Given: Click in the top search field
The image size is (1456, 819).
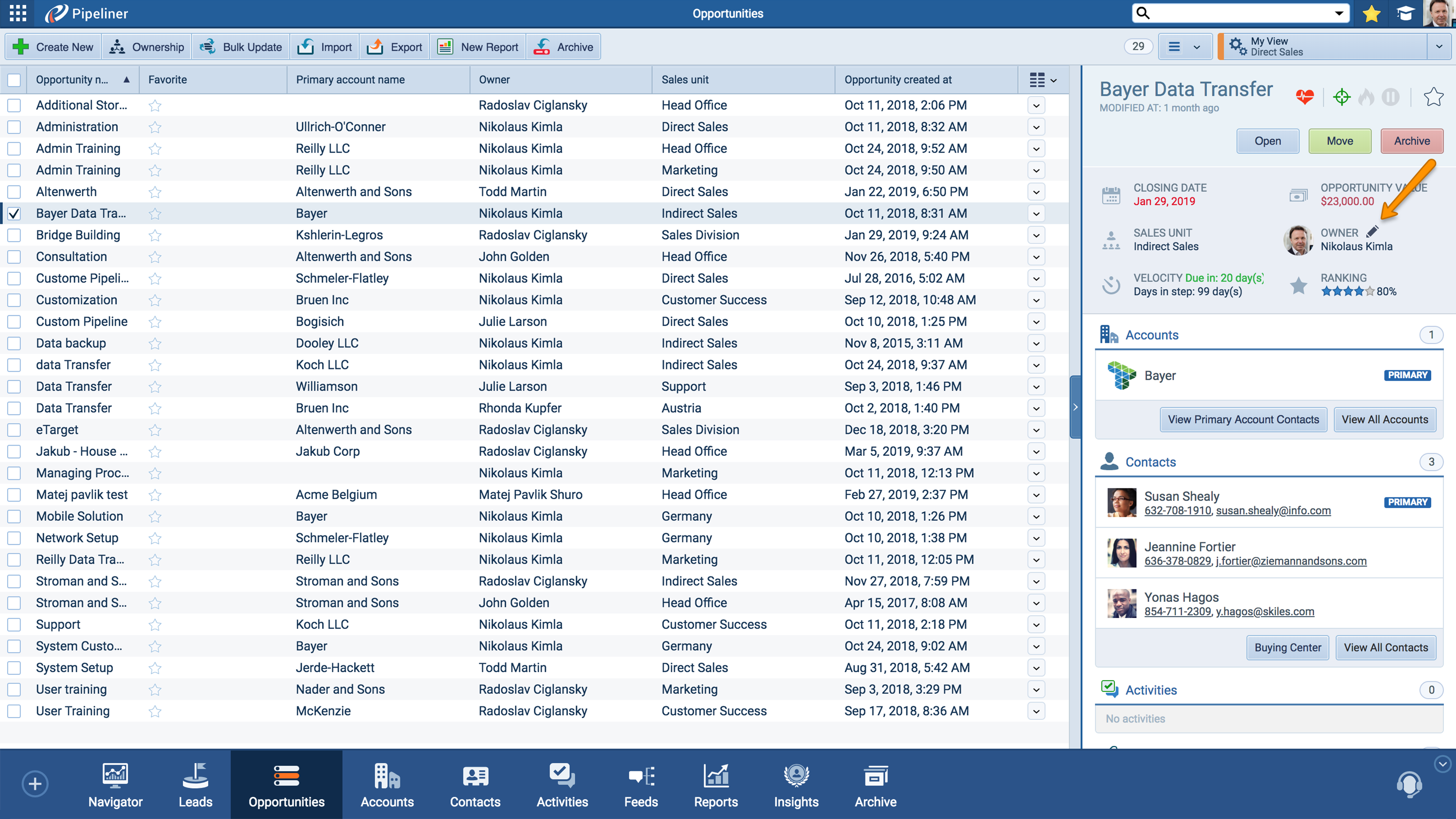Looking at the screenshot, I should pyautogui.click(x=1238, y=13).
